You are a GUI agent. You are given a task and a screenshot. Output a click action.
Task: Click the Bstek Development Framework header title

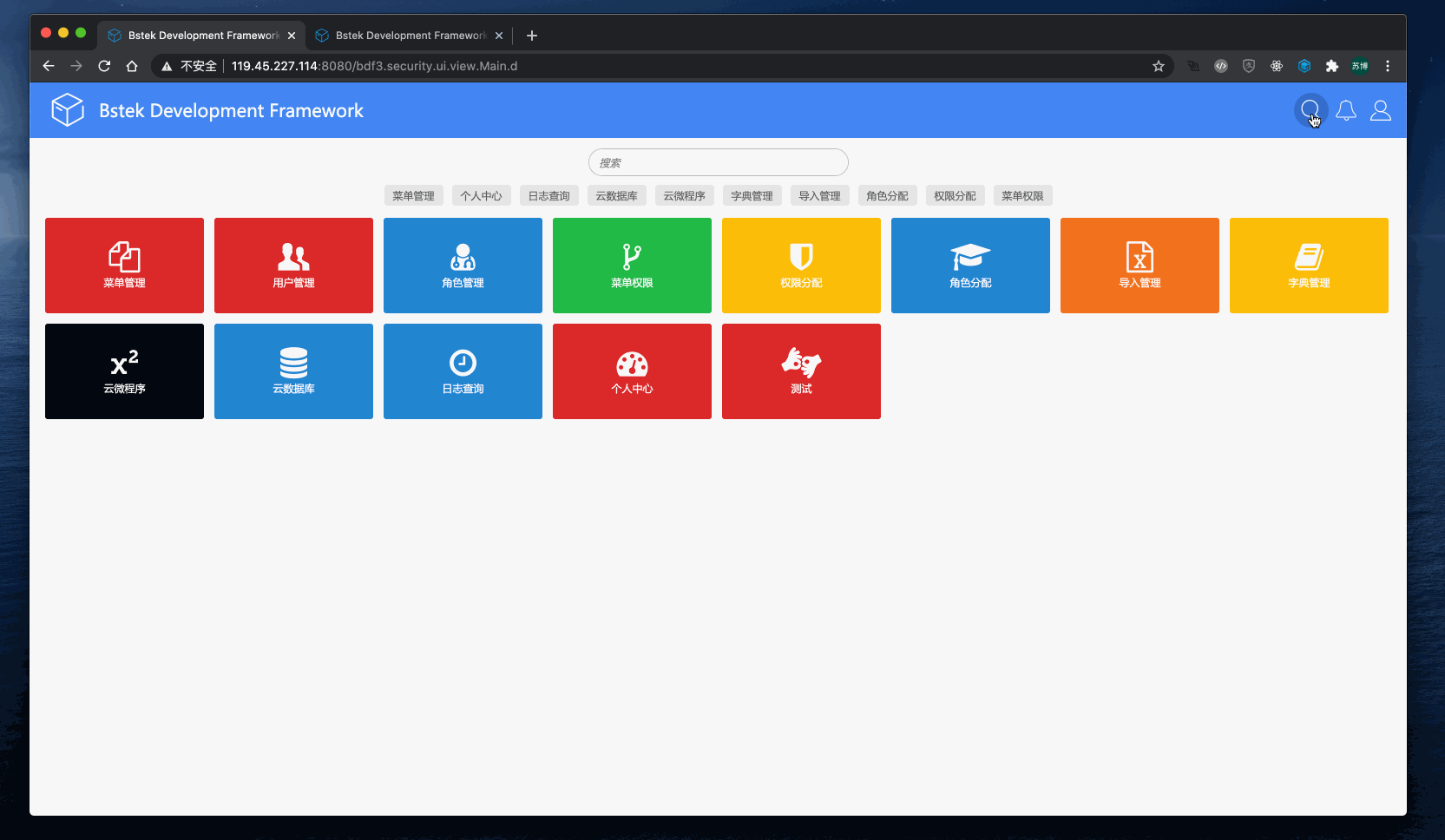pyautogui.click(x=232, y=110)
